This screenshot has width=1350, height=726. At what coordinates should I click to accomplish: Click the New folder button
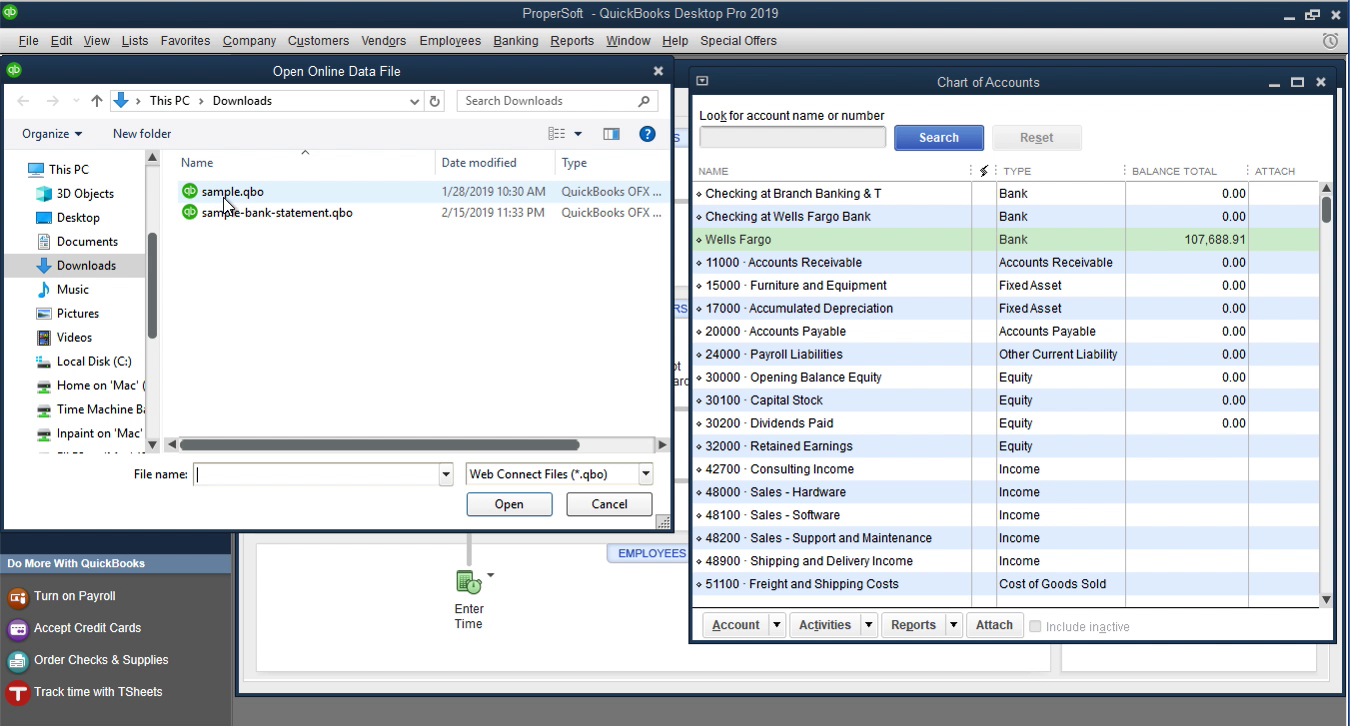click(x=142, y=134)
